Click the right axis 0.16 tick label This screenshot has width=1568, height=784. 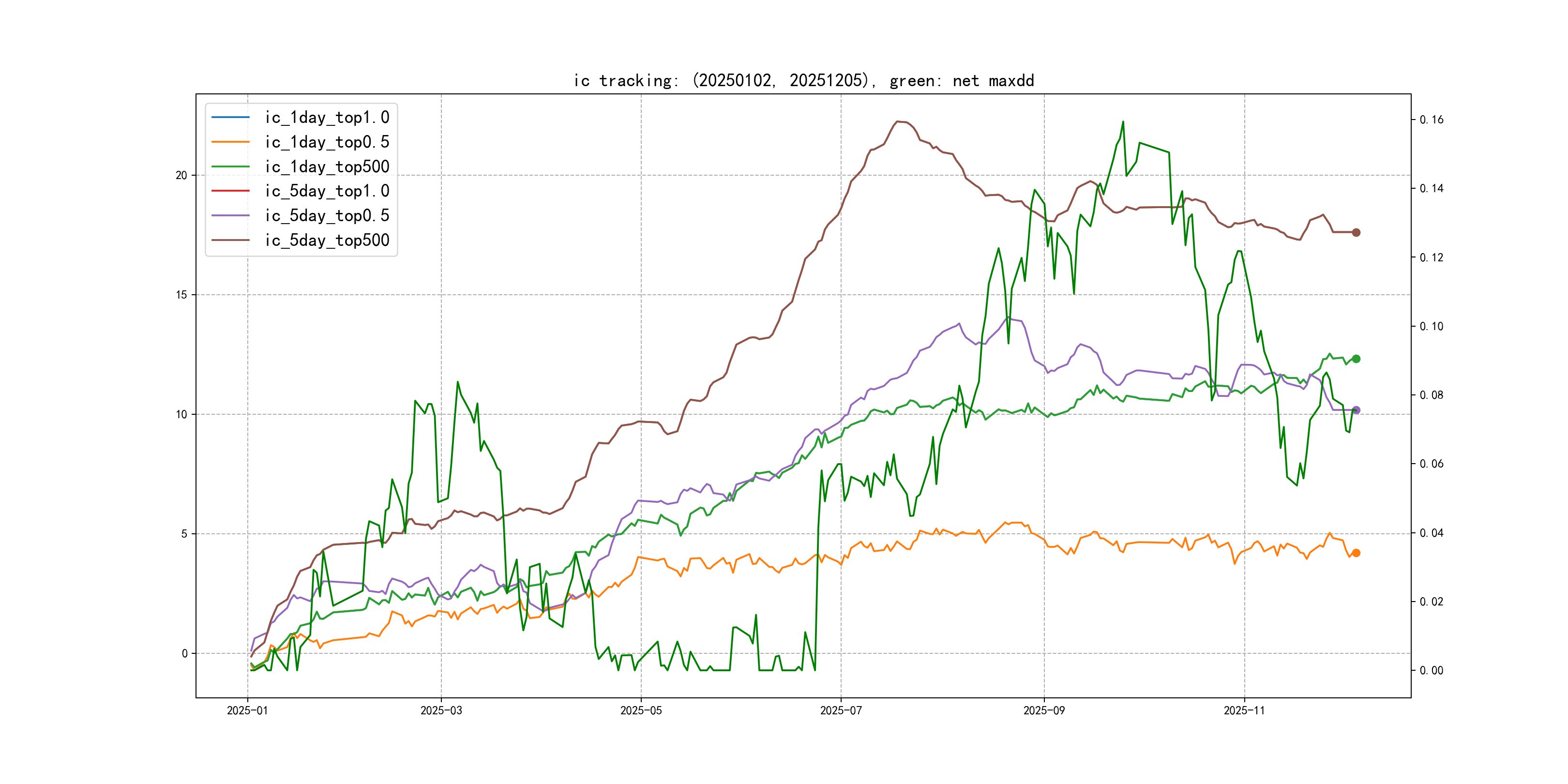tap(1431, 120)
